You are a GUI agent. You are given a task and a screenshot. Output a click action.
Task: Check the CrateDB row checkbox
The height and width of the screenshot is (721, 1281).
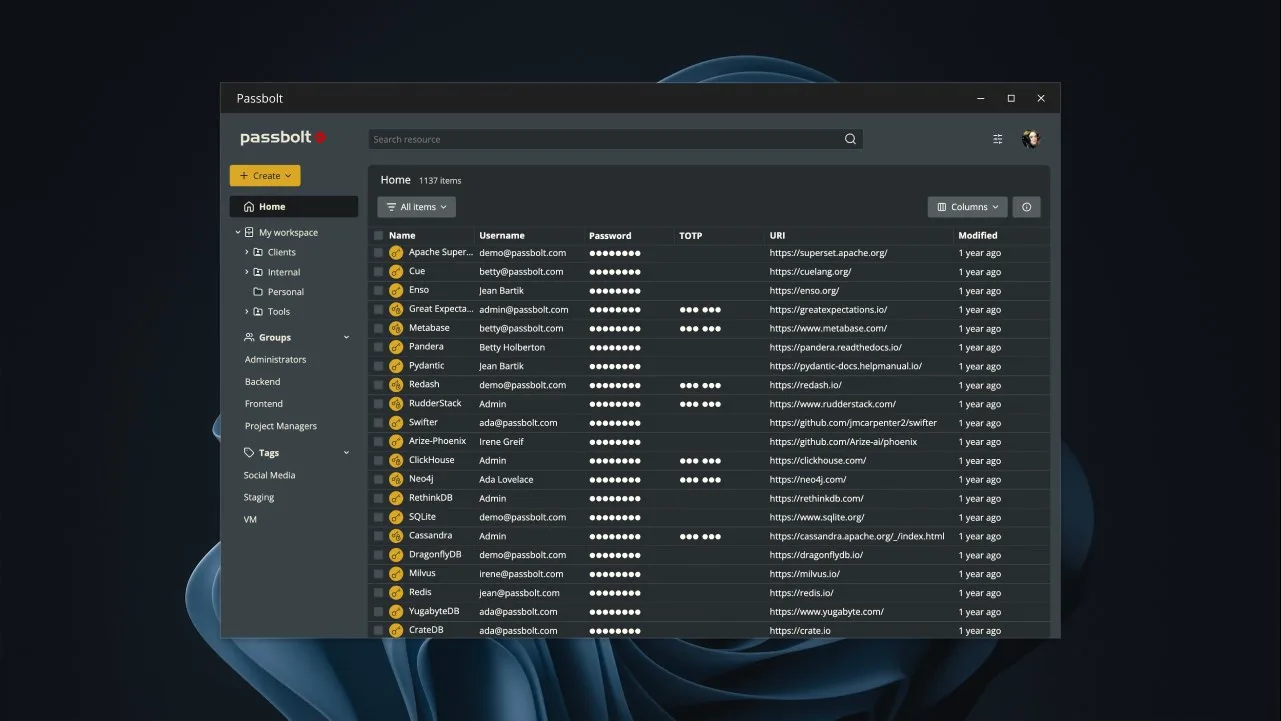378,631
